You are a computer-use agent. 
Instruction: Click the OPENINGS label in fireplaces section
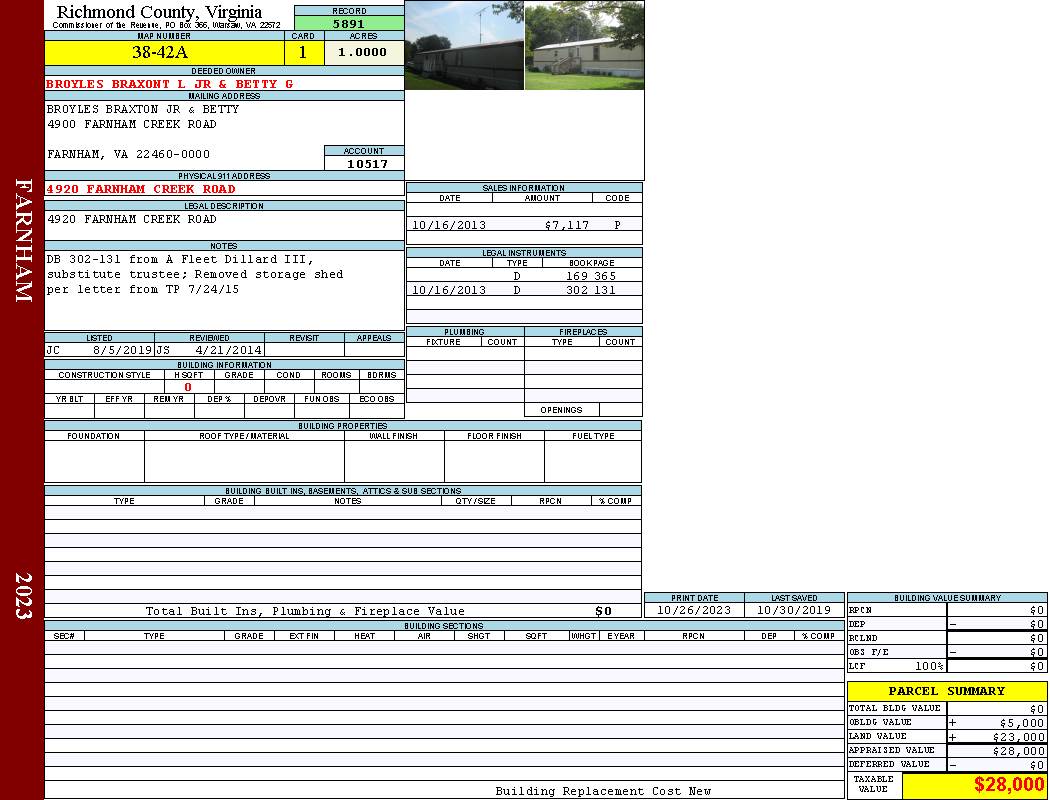(x=561, y=410)
